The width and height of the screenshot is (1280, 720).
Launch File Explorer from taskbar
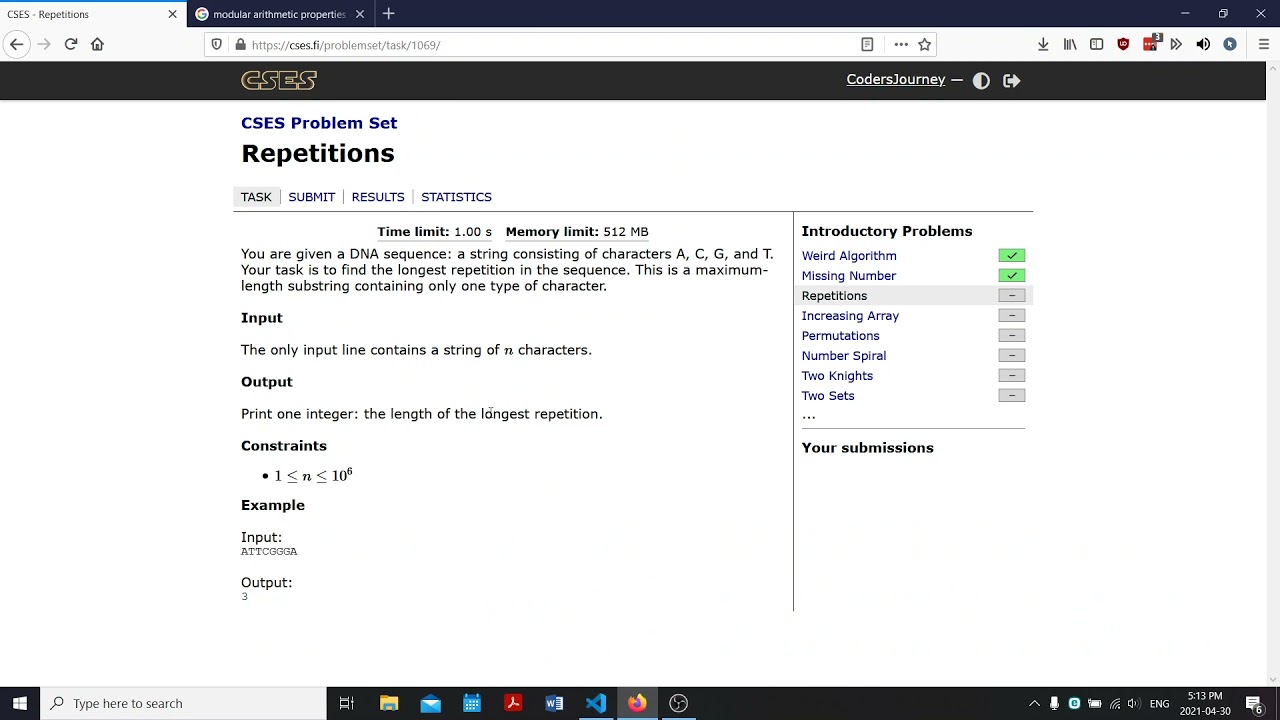click(389, 703)
